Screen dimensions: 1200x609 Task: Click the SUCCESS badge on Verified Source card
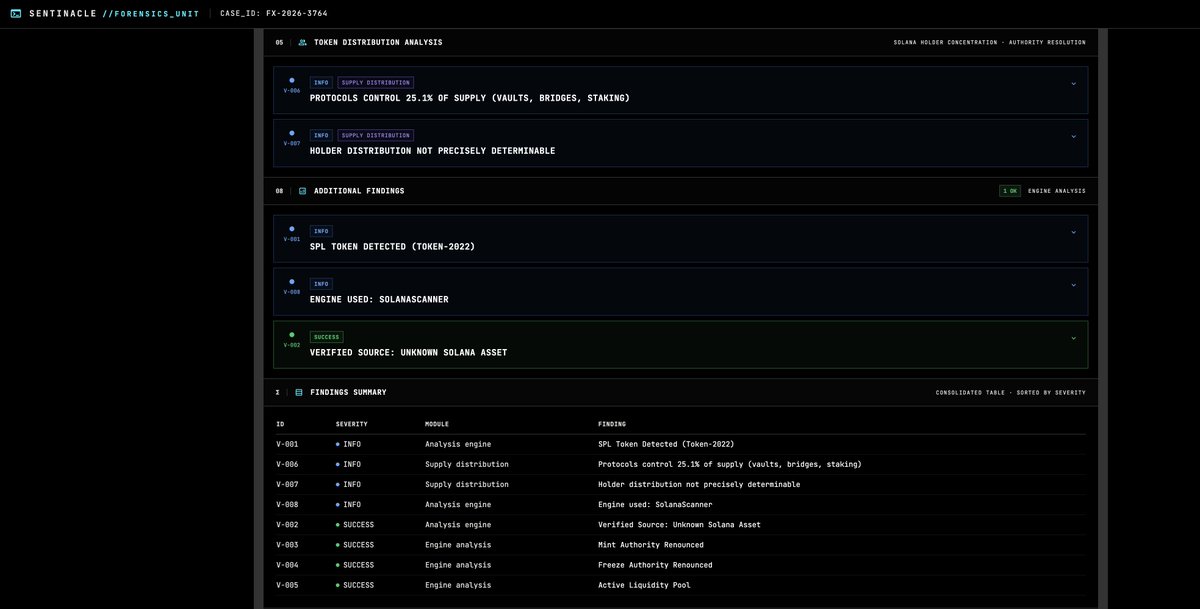327,337
